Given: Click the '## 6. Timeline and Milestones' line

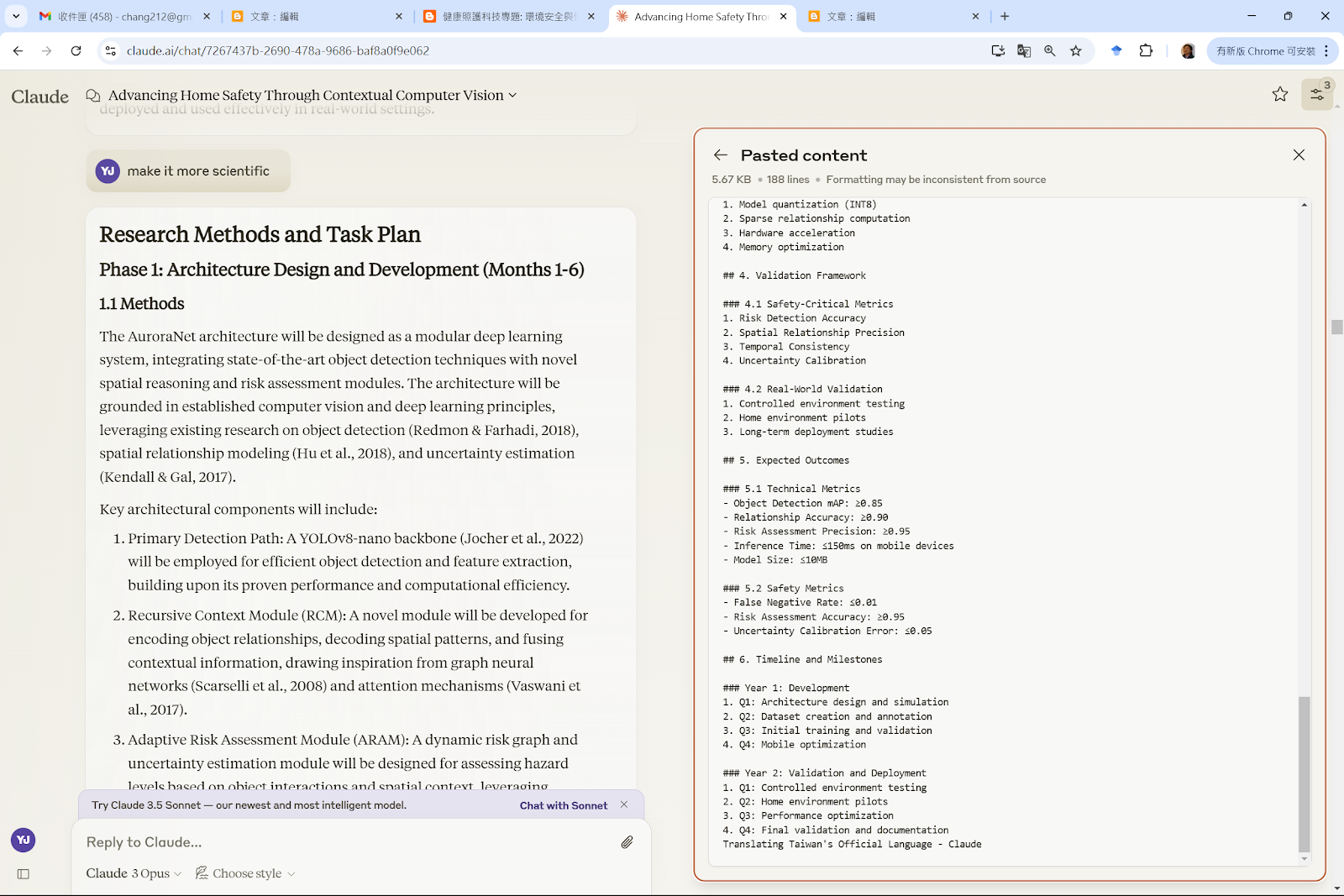Looking at the screenshot, I should 802,659.
